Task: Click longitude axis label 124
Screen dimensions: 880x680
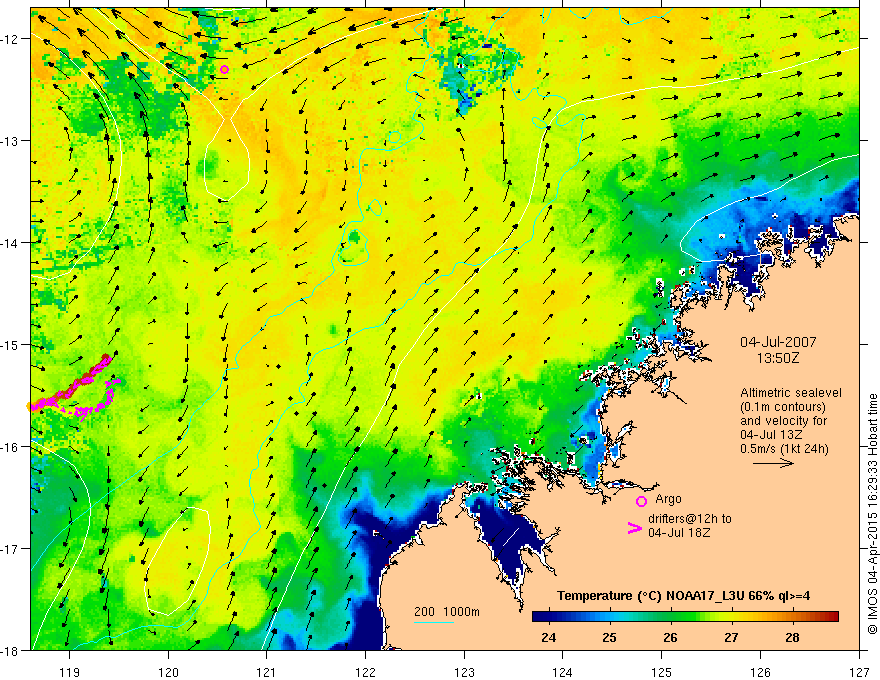Action: tap(563, 672)
